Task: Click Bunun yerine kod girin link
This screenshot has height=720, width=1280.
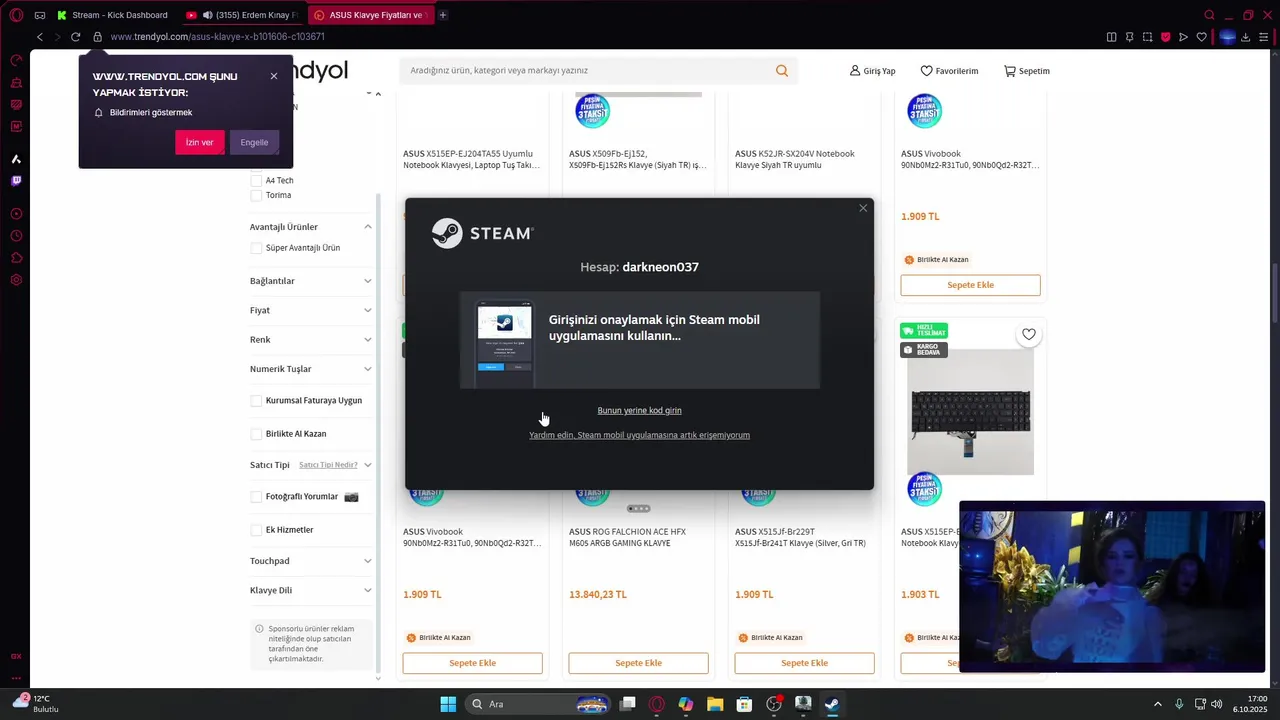Action: [639, 411]
